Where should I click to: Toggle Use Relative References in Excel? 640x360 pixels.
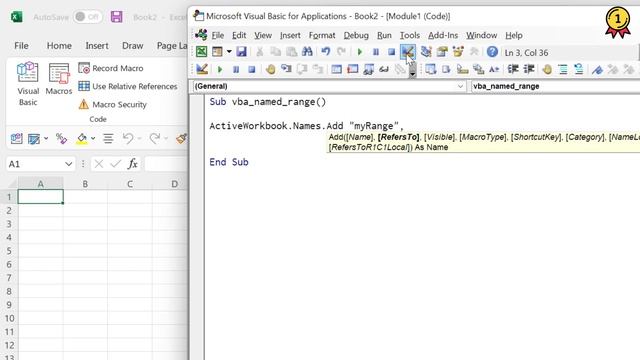click(x=128, y=86)
